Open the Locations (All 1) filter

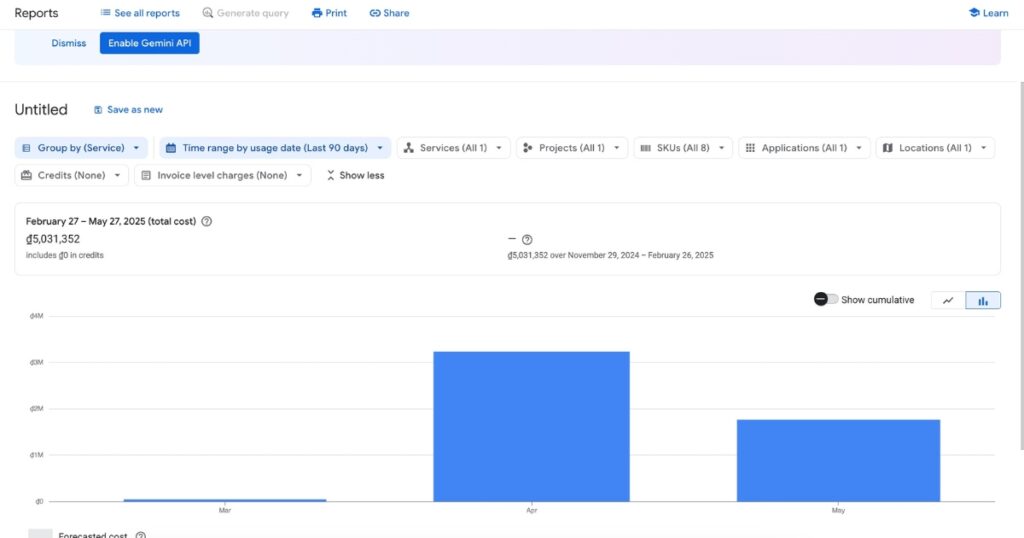(x=934, y=148)
